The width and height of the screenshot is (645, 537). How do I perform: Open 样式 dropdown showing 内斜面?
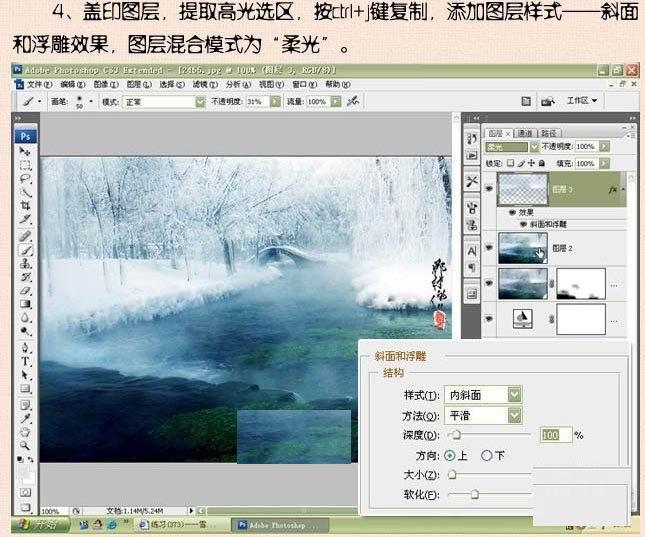[x=515, y=395]
